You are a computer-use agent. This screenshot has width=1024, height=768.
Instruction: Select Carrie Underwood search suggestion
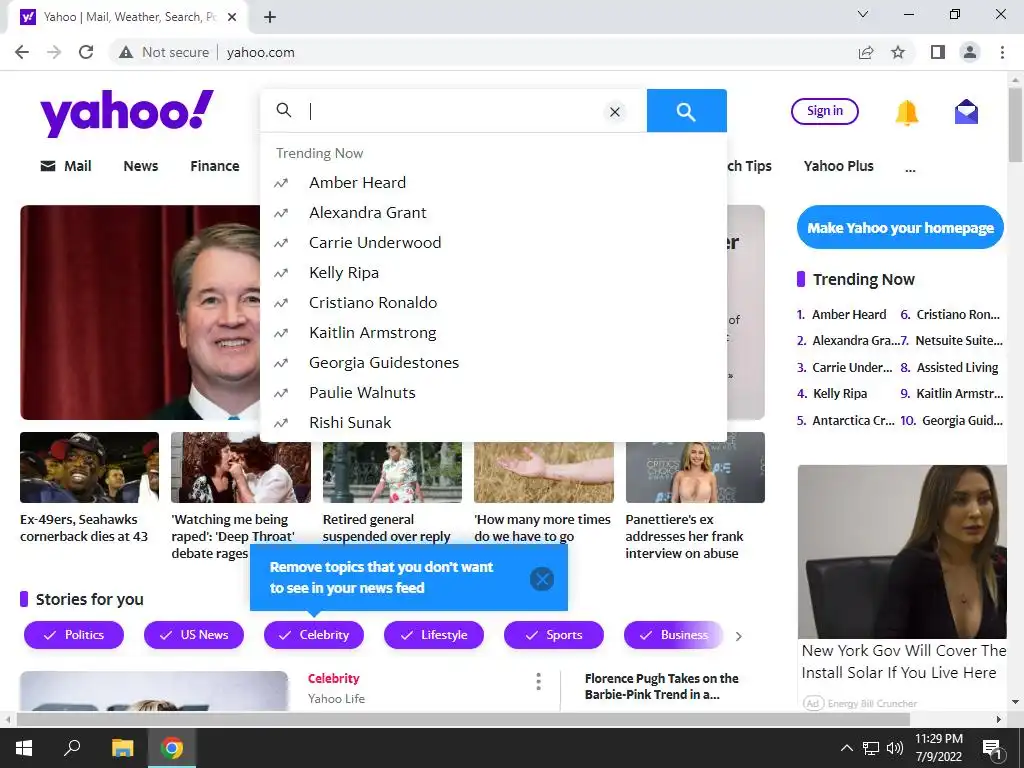point(493,243)
